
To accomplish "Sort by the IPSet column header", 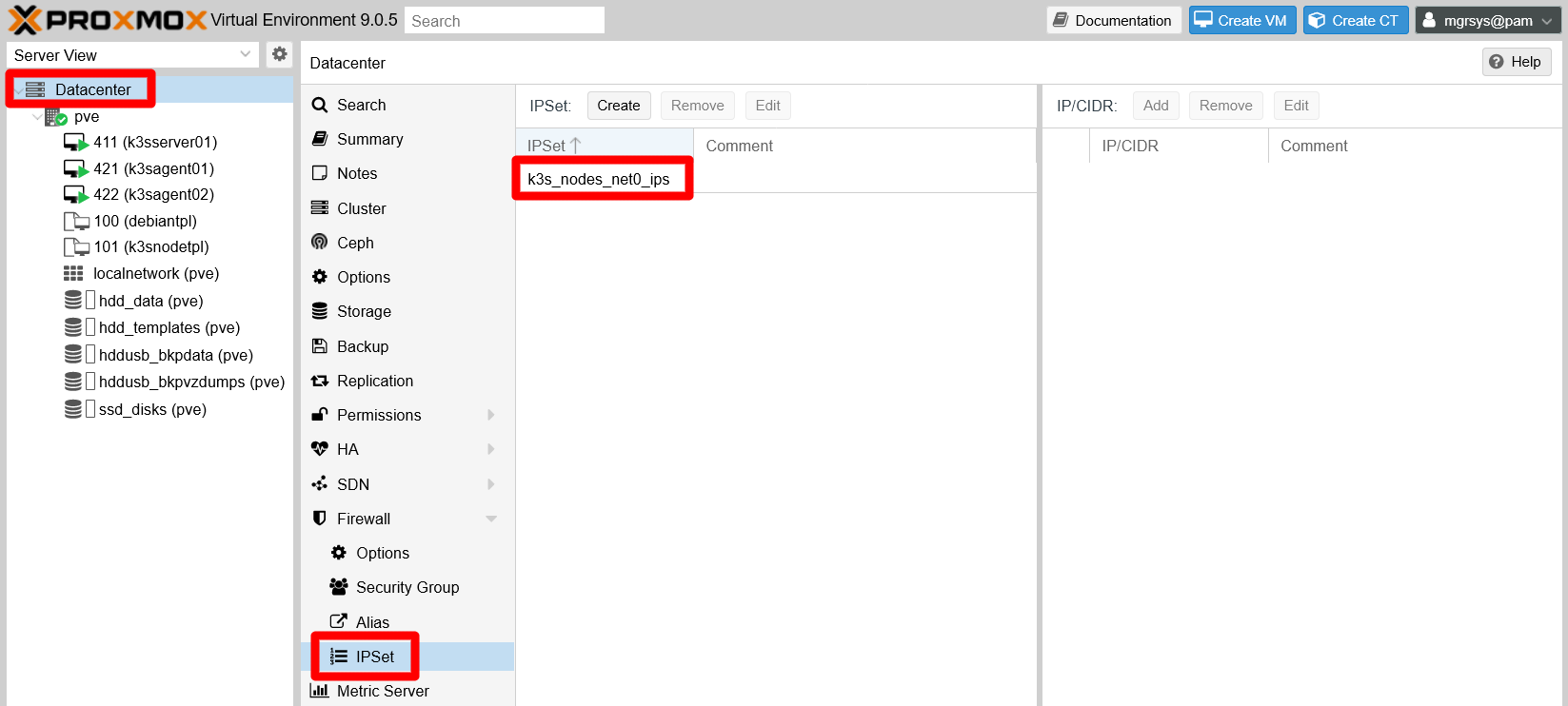I will [605, 146].
